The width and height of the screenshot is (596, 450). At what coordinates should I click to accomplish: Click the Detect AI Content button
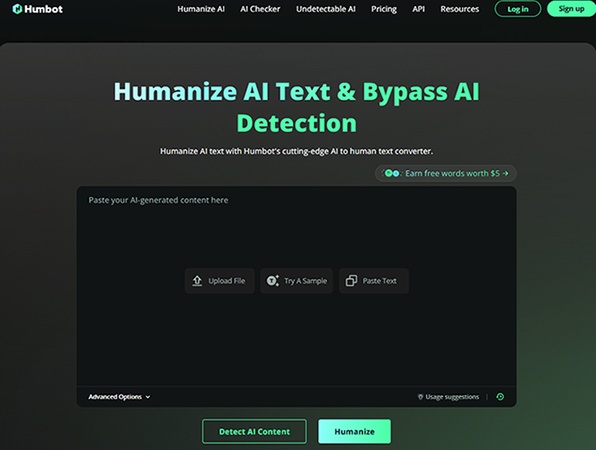coord(254,431)
